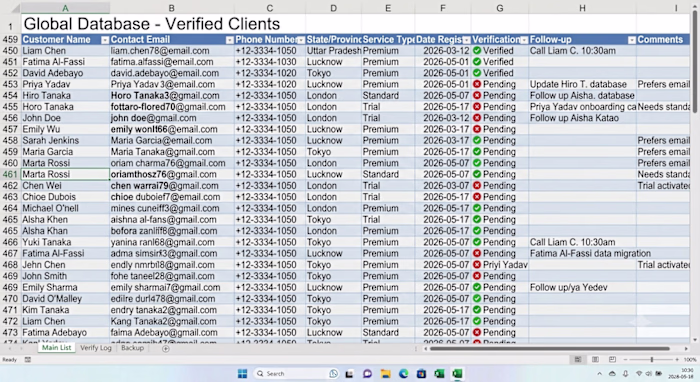Viewport: 700px width, 382px height.
Task: Select the Priyi Yadav verification cell
Action: click(x=500, y=265)
